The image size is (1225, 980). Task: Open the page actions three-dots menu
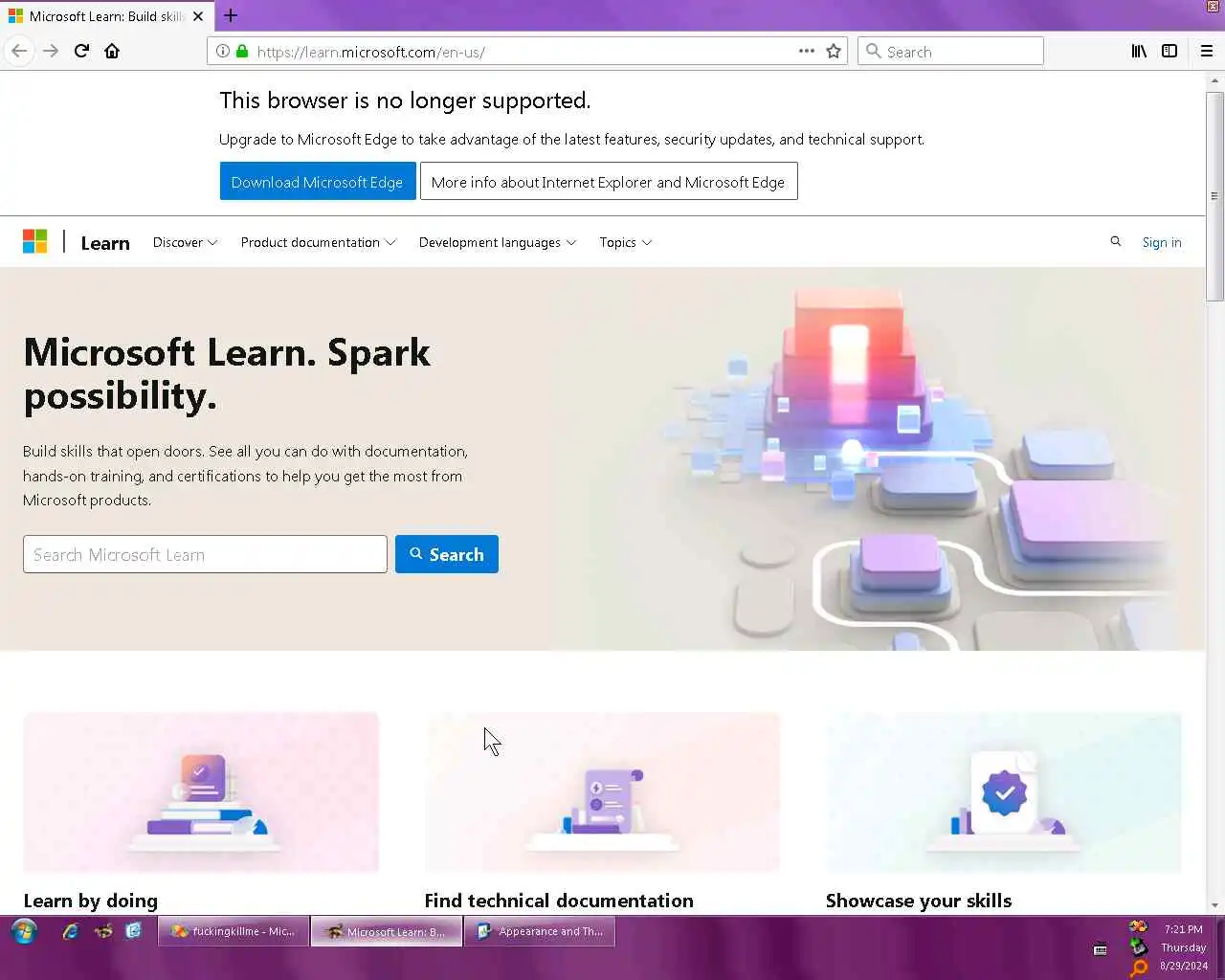tap(807, 51)
